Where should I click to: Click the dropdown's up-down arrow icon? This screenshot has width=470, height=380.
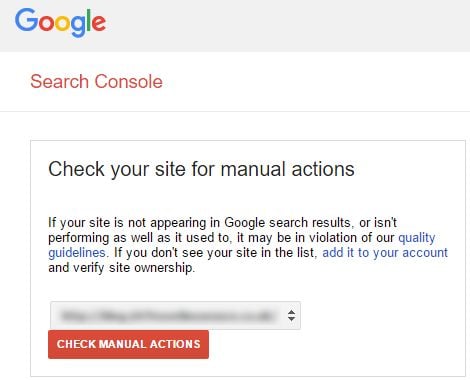point(291,315)
